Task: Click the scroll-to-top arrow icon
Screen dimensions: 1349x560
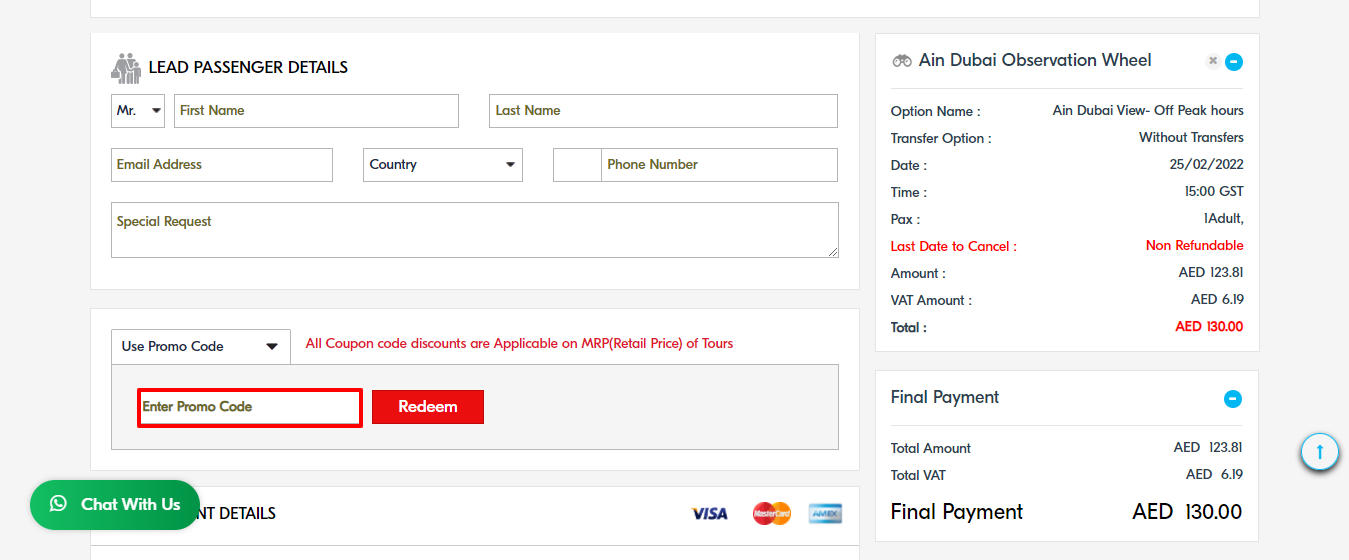Action: (x=1320, y=452)
